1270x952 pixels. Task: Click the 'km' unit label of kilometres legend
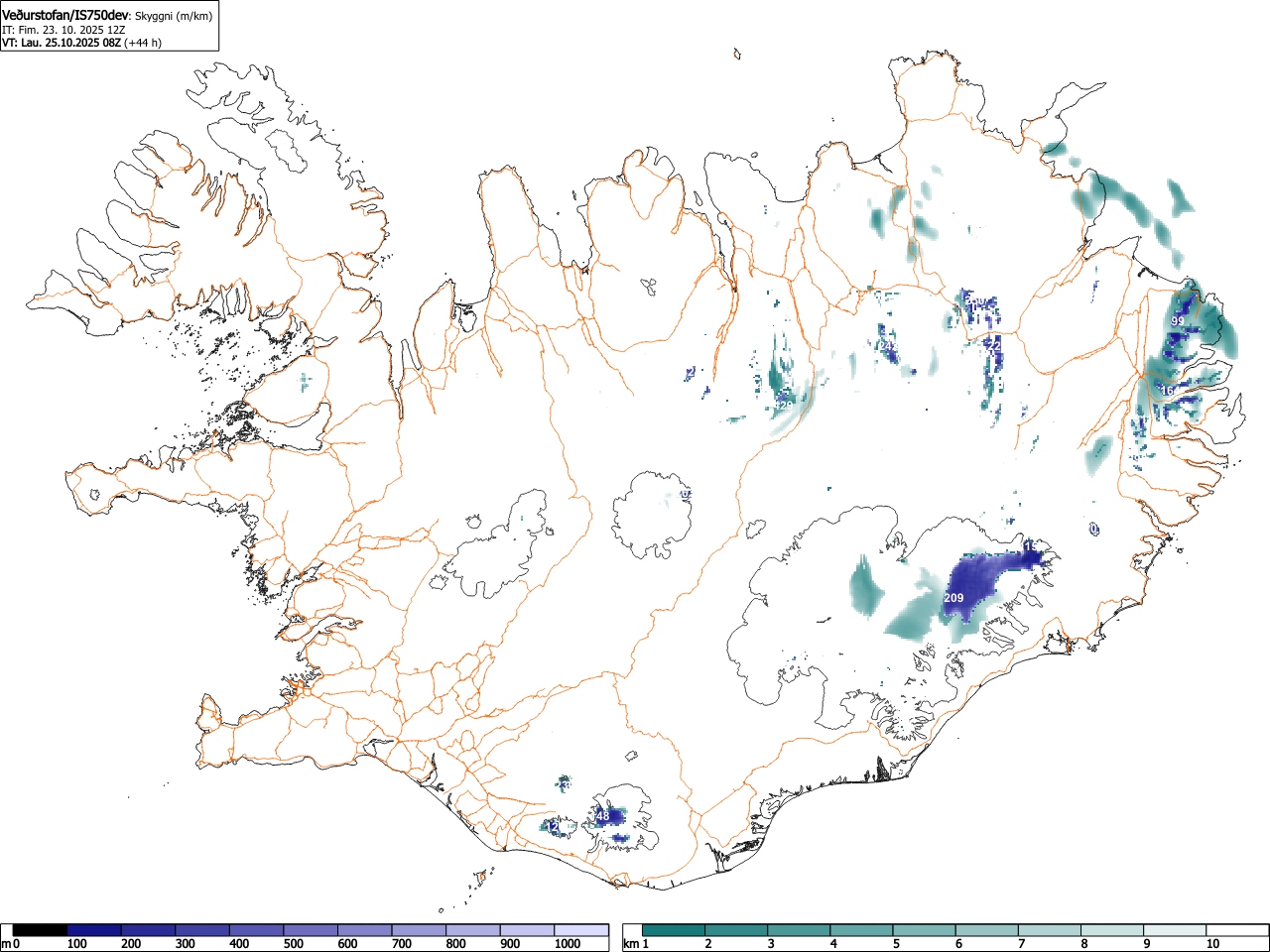631,944
